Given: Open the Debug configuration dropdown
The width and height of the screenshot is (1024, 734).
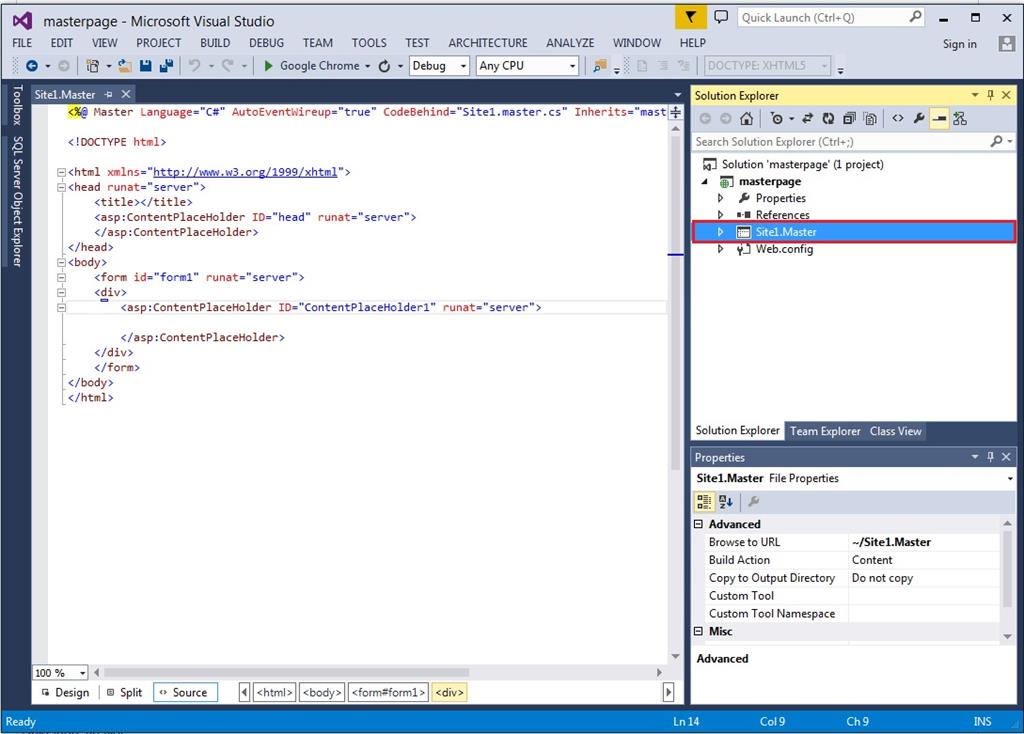Looking at the screenshot, I should pos(438,66).
